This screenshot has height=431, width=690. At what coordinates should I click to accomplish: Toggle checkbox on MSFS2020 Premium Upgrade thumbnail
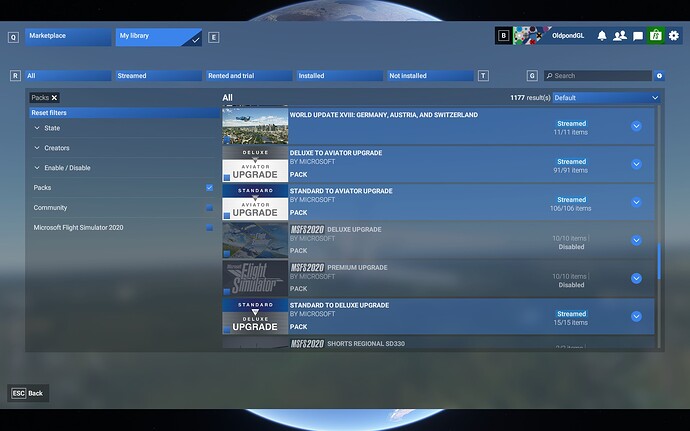227,292
